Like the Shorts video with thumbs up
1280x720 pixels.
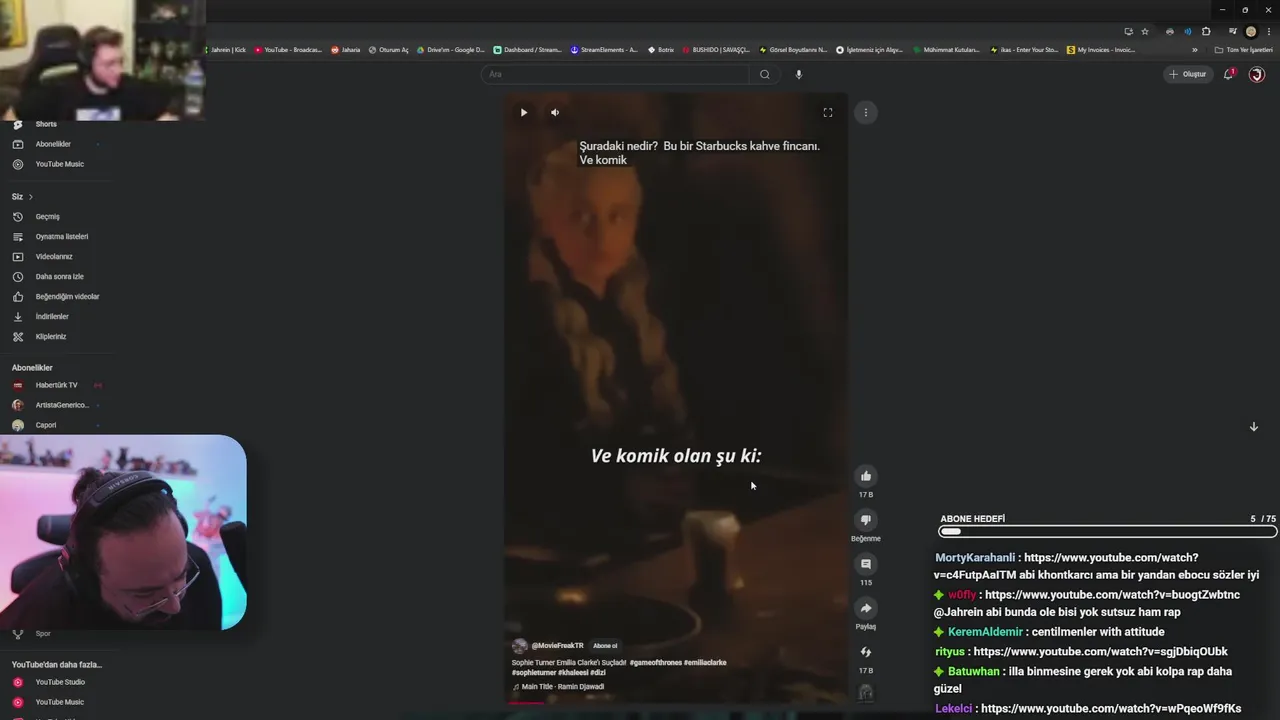click(x=866, y=476)
